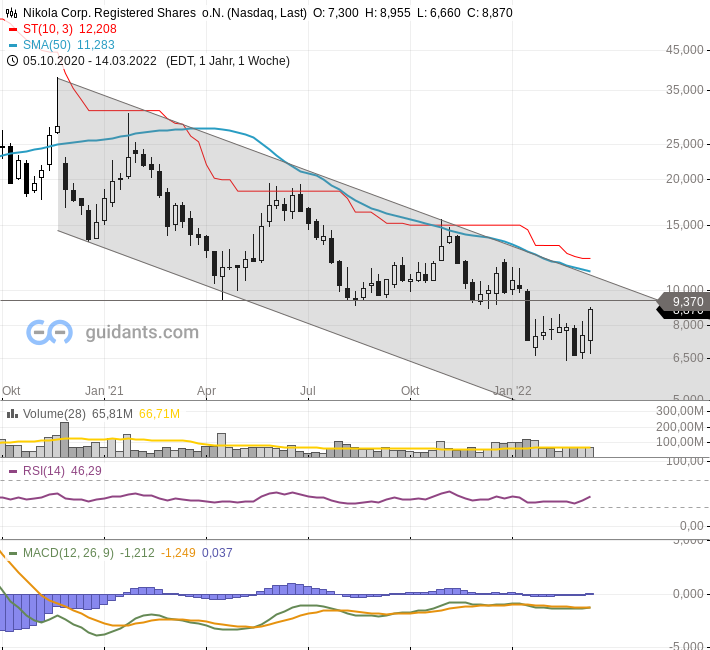The width and height of the screenshot is (710, 650).
Task: Click the open price O: 7,300
Action: (x=336, y=13)
